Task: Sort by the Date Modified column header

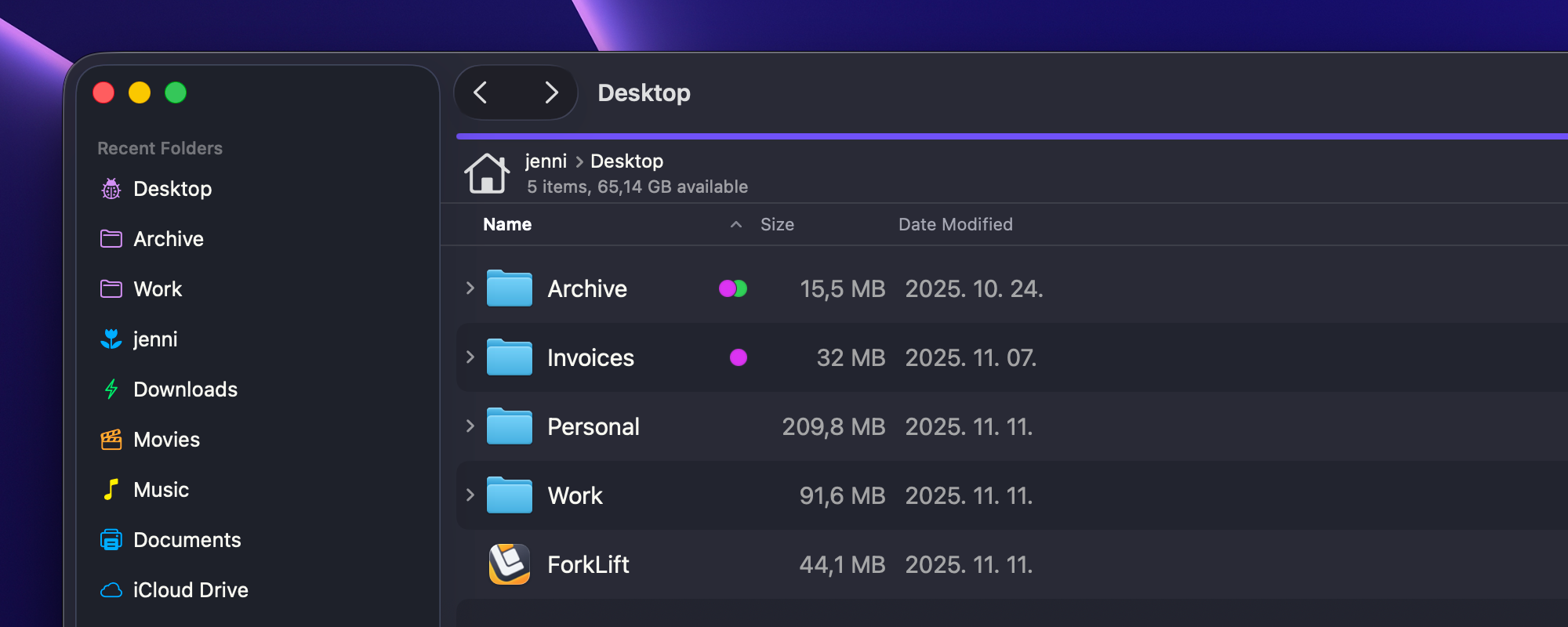Action: 955,225
